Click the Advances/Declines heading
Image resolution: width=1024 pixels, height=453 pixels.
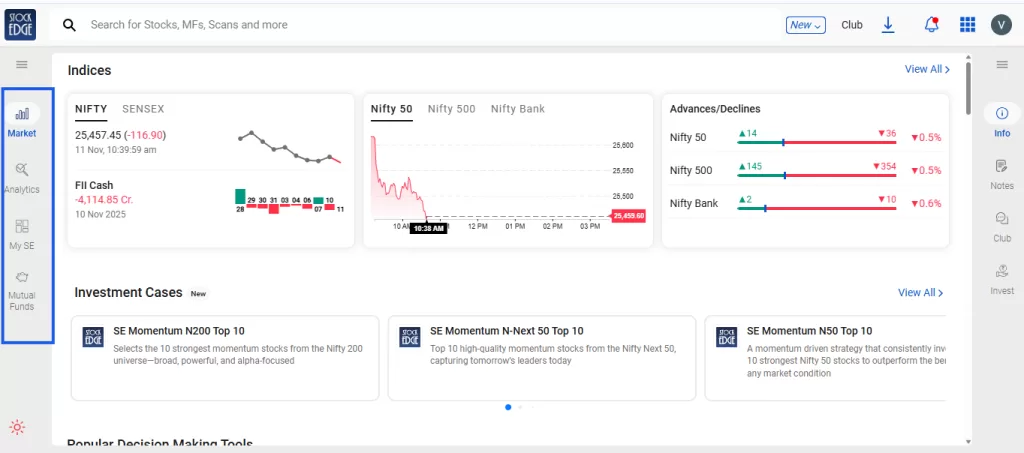click(x=715, y=109)
